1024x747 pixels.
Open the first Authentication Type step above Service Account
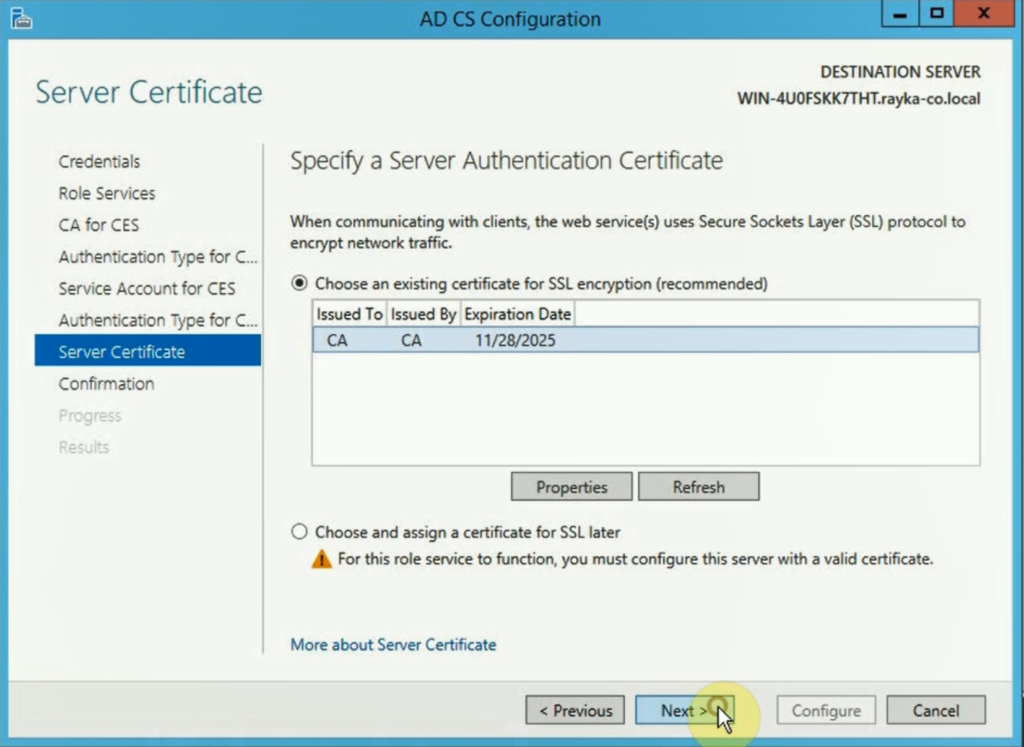(158, 257)
